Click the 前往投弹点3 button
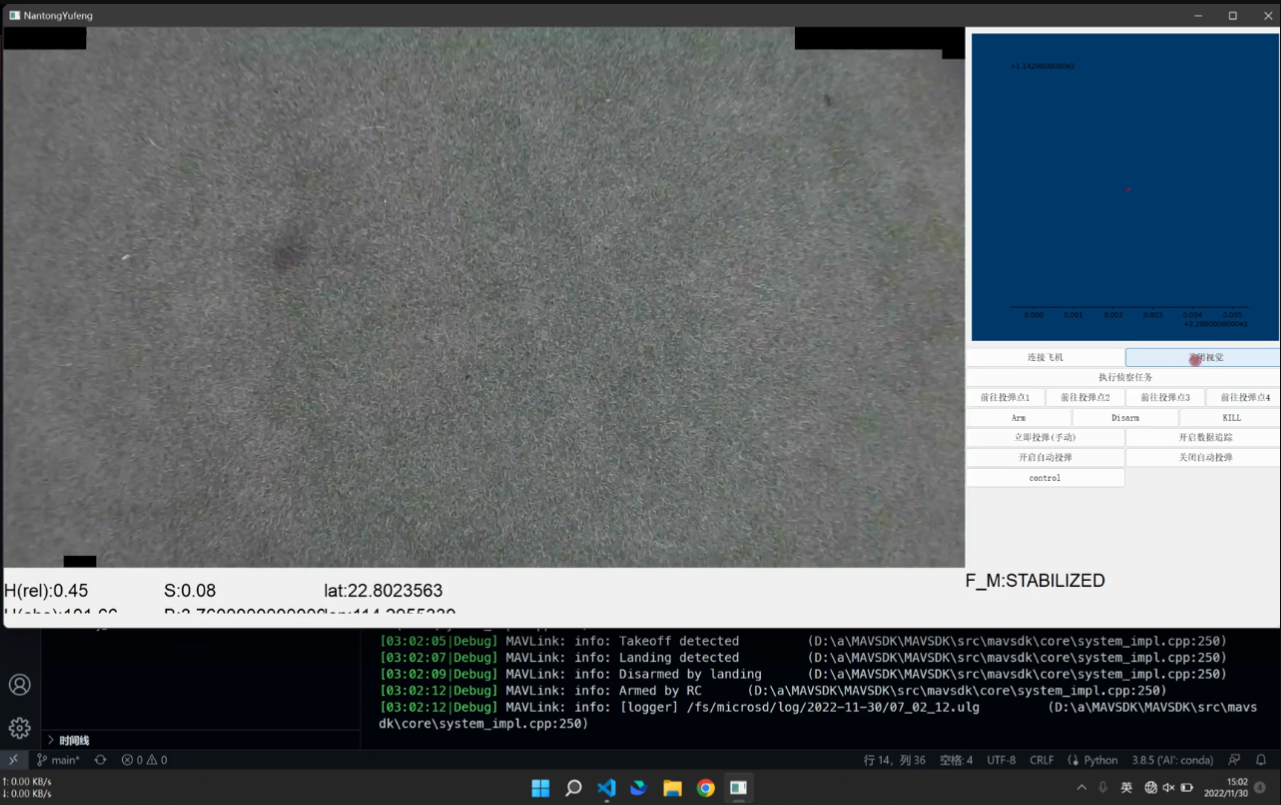 coord(1165,397)
